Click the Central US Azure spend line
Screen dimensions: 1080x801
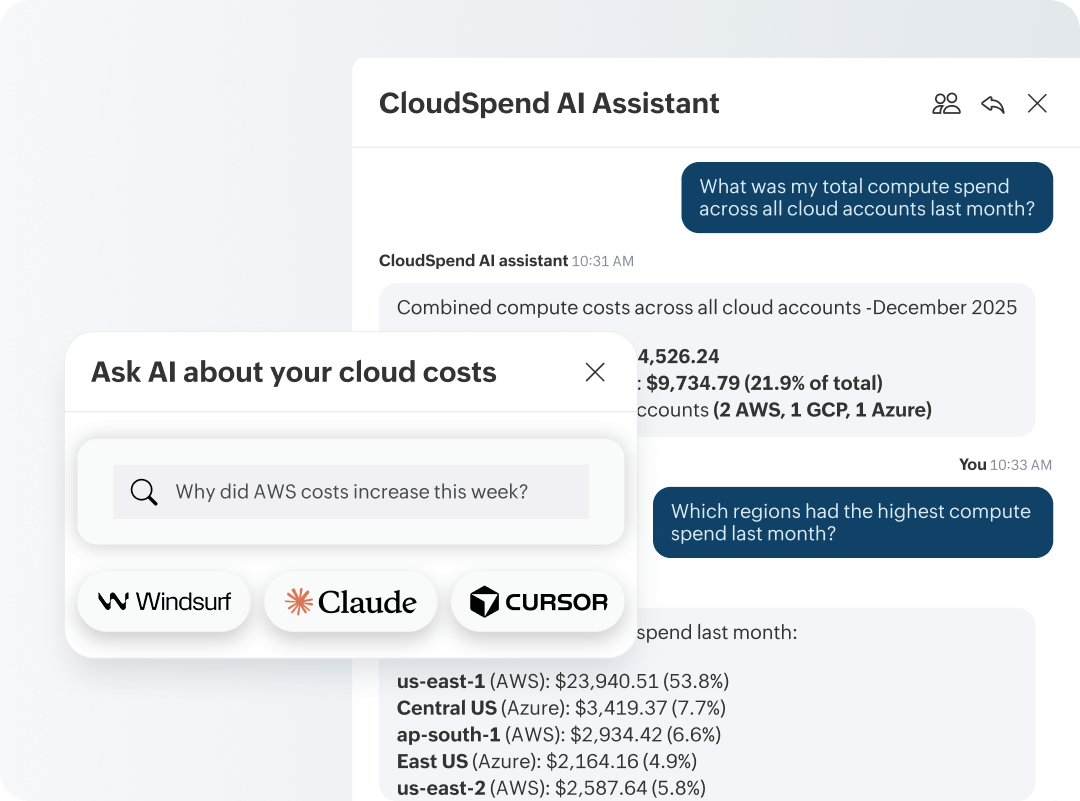click(x=560, y=708)
